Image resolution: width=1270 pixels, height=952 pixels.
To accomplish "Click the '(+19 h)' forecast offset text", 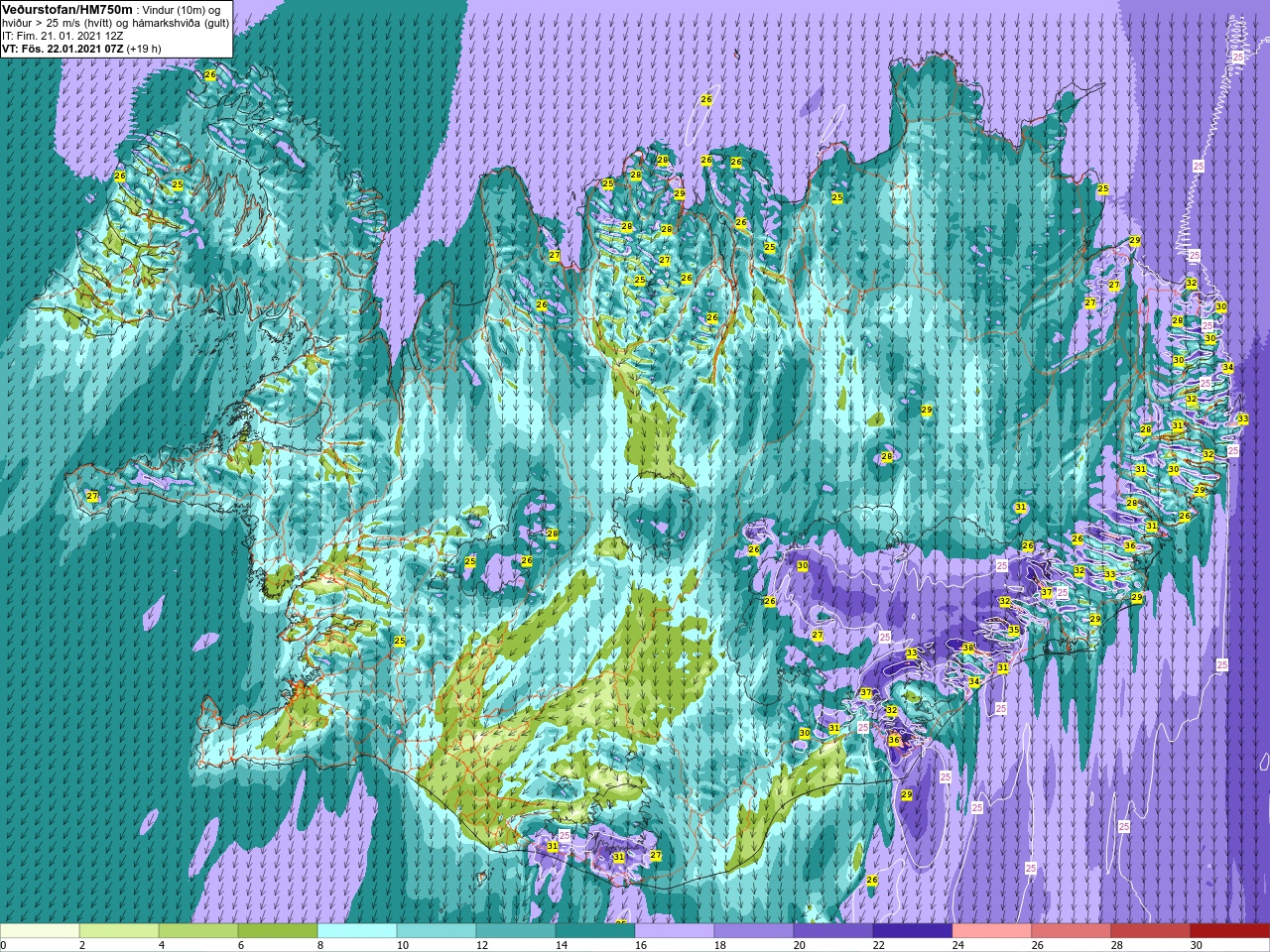I will 144,48.
